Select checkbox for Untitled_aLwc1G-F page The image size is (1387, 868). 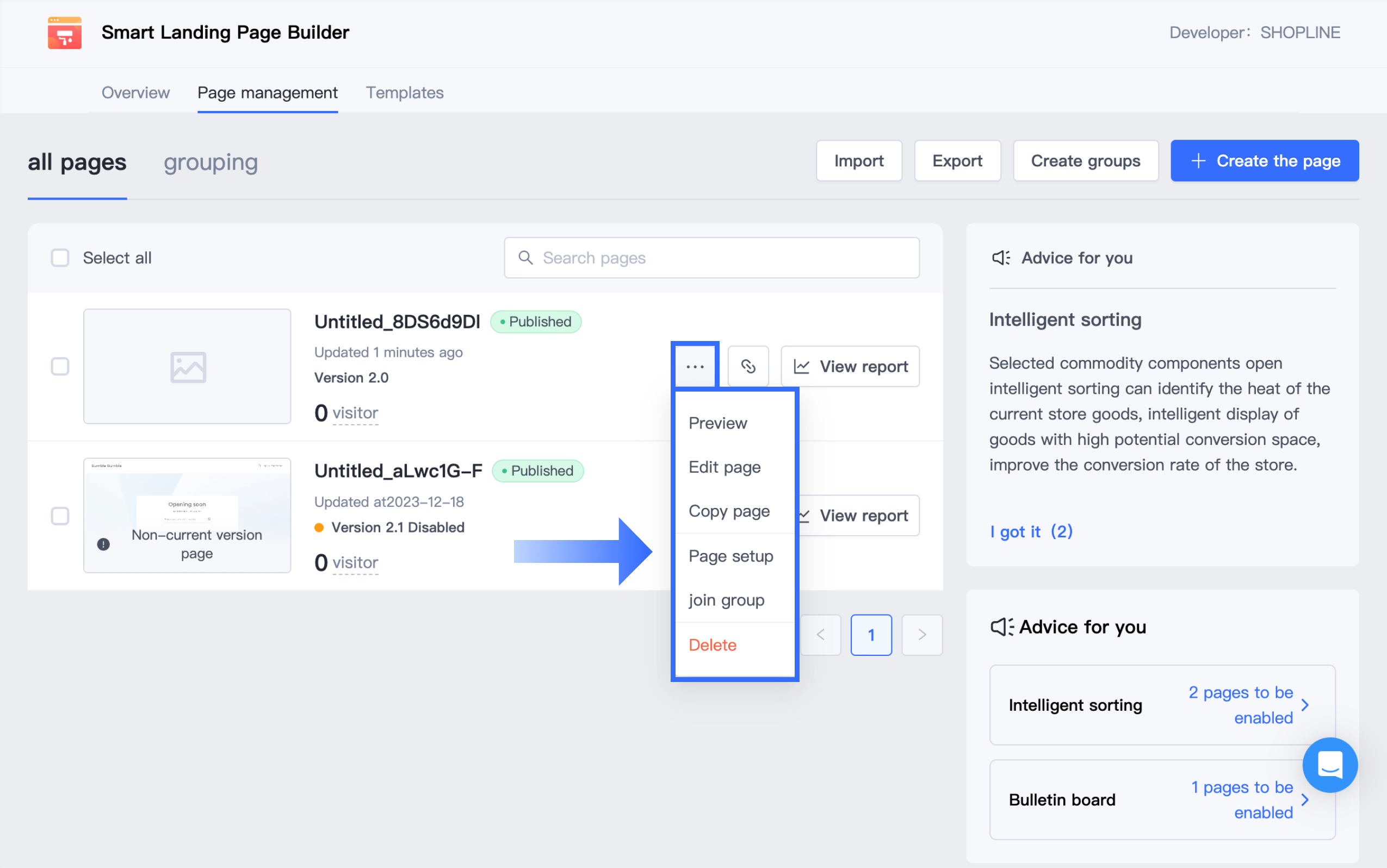tap(60, 516)
